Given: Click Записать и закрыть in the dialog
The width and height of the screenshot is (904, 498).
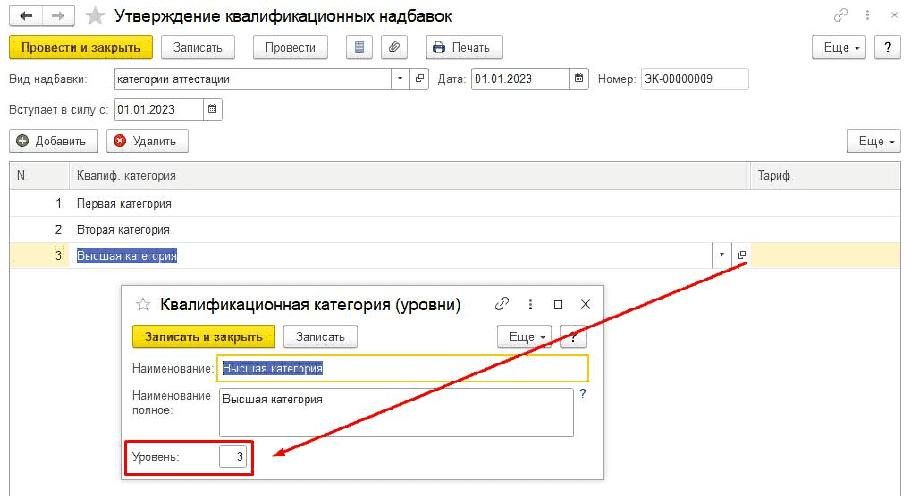Looking at the screenshot, I should click(204, 337).
